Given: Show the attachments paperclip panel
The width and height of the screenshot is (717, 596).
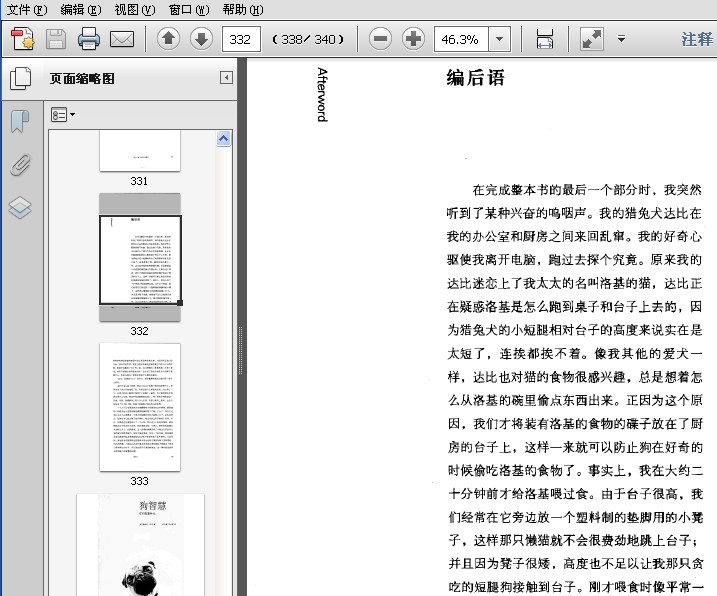Looking at the screenshot, I should pyautogui.click(x=20, y=165).
